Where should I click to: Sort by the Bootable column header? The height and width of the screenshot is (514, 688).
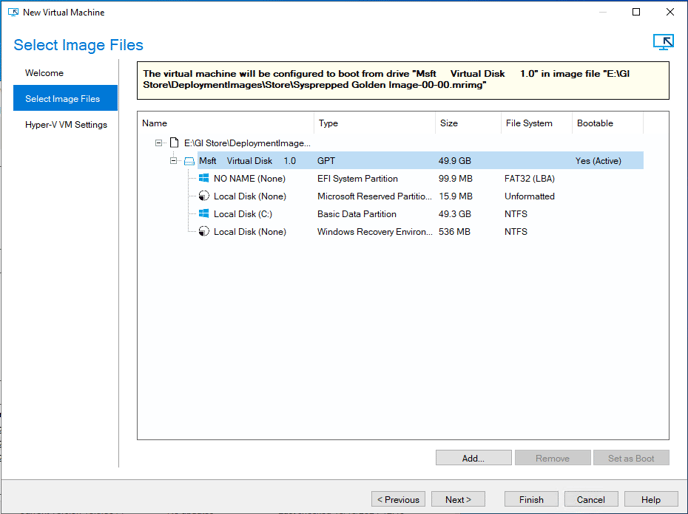(608, 123)
